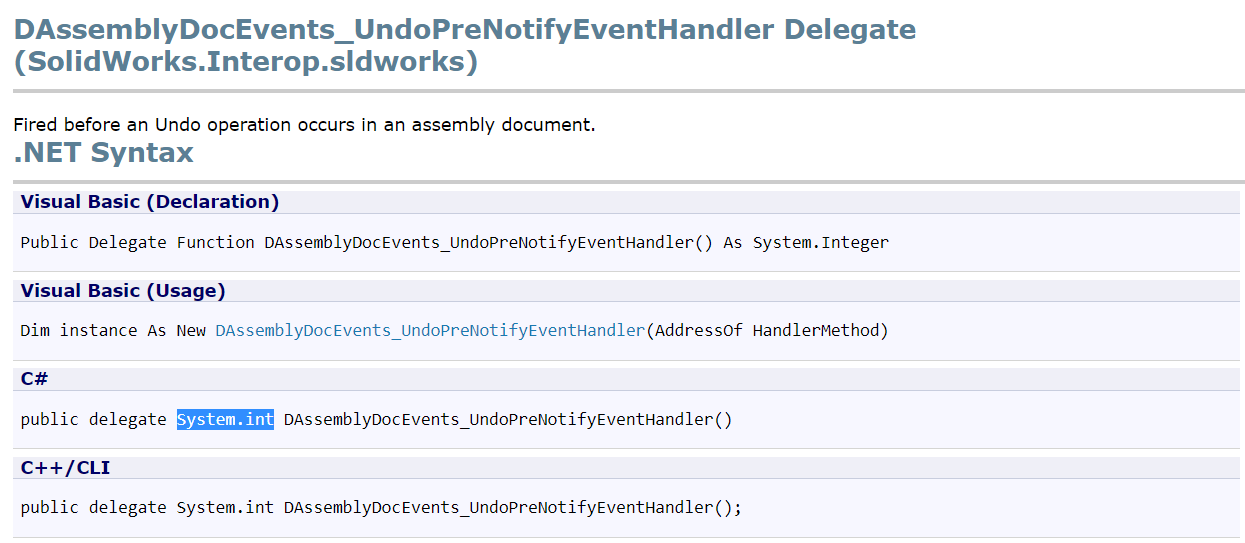The height and width of the screenshot is (543, 1245).
Task: Click 'public delegate' in the C++/CLI code line
Action: coord(93,507)
